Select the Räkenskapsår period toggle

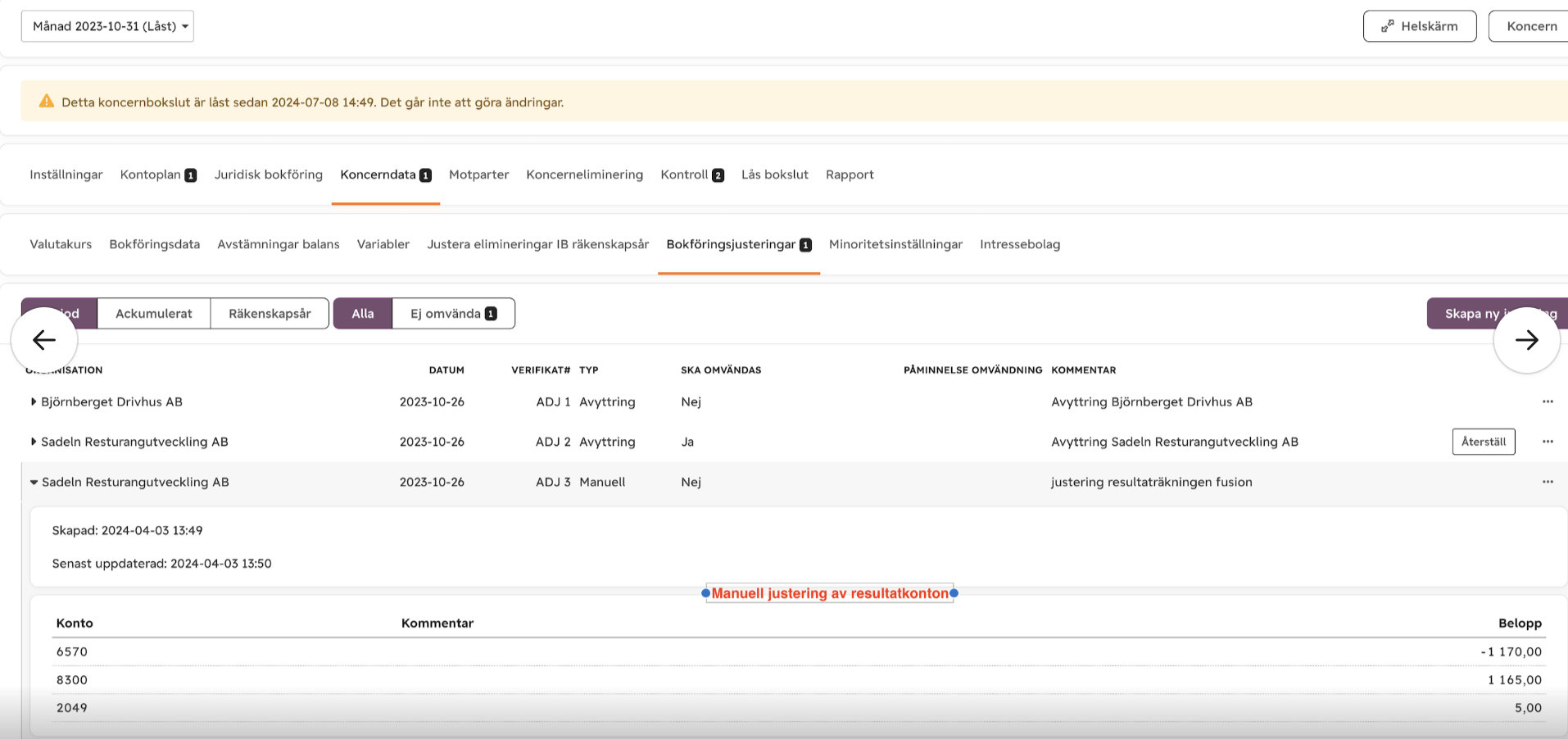pos(270,314)
